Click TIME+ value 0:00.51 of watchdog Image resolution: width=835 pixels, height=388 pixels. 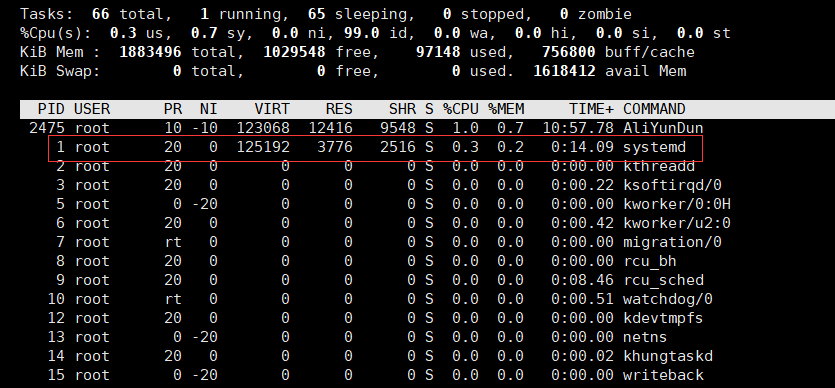tap(583, 299)
